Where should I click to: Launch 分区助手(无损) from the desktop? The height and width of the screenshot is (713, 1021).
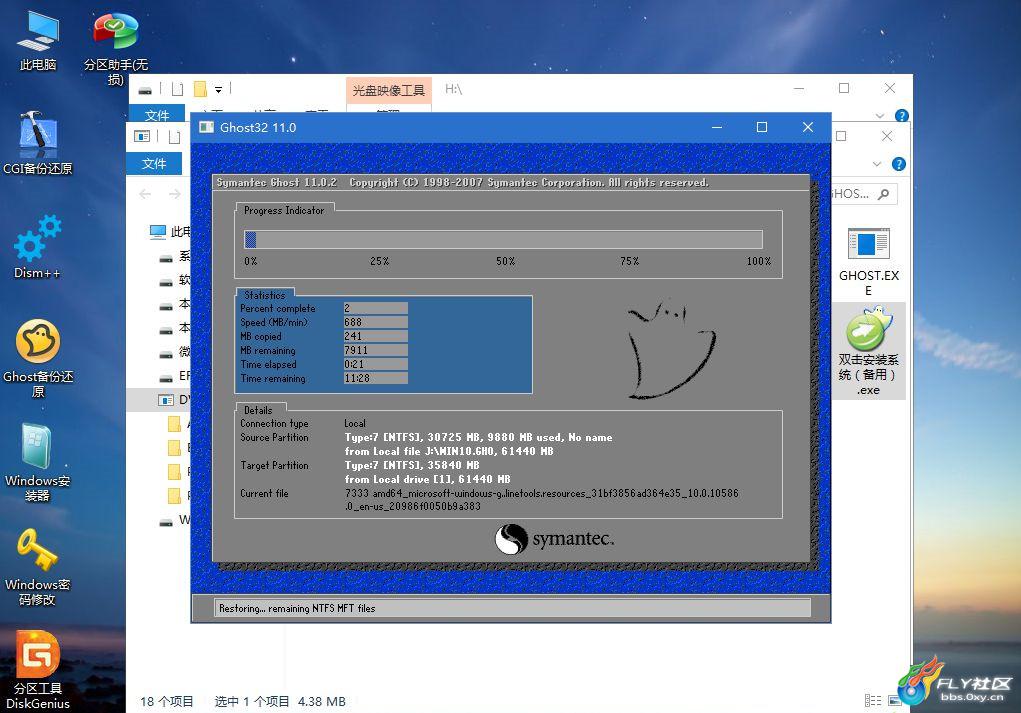pos(116,49)
